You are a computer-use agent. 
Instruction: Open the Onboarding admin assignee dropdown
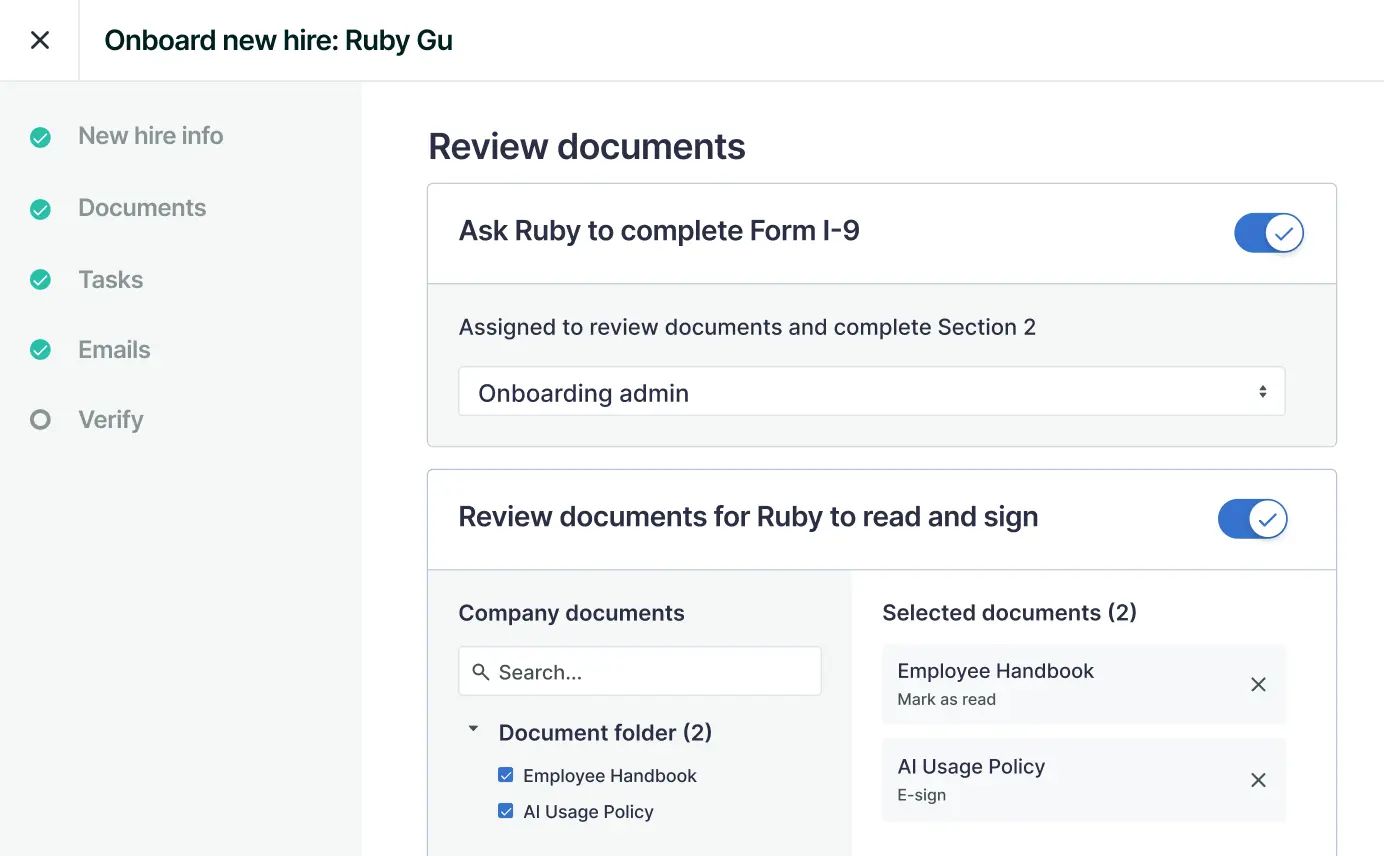pyautogui.click(x=871, y=392)
